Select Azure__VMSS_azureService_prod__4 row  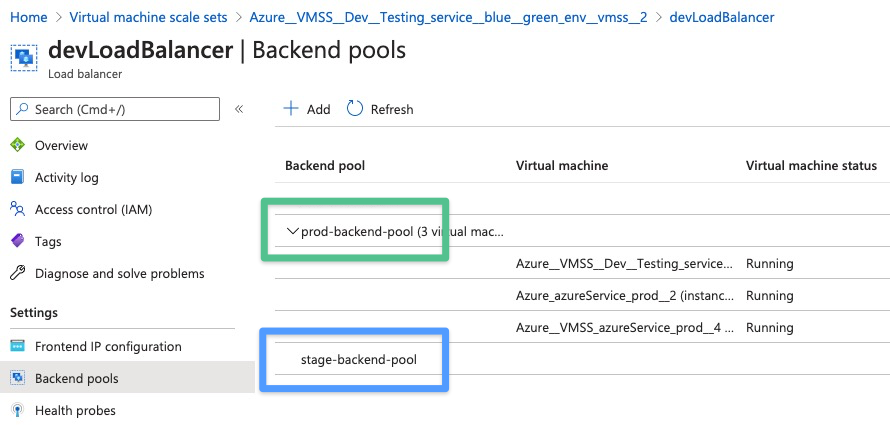(x=624, y=328)
